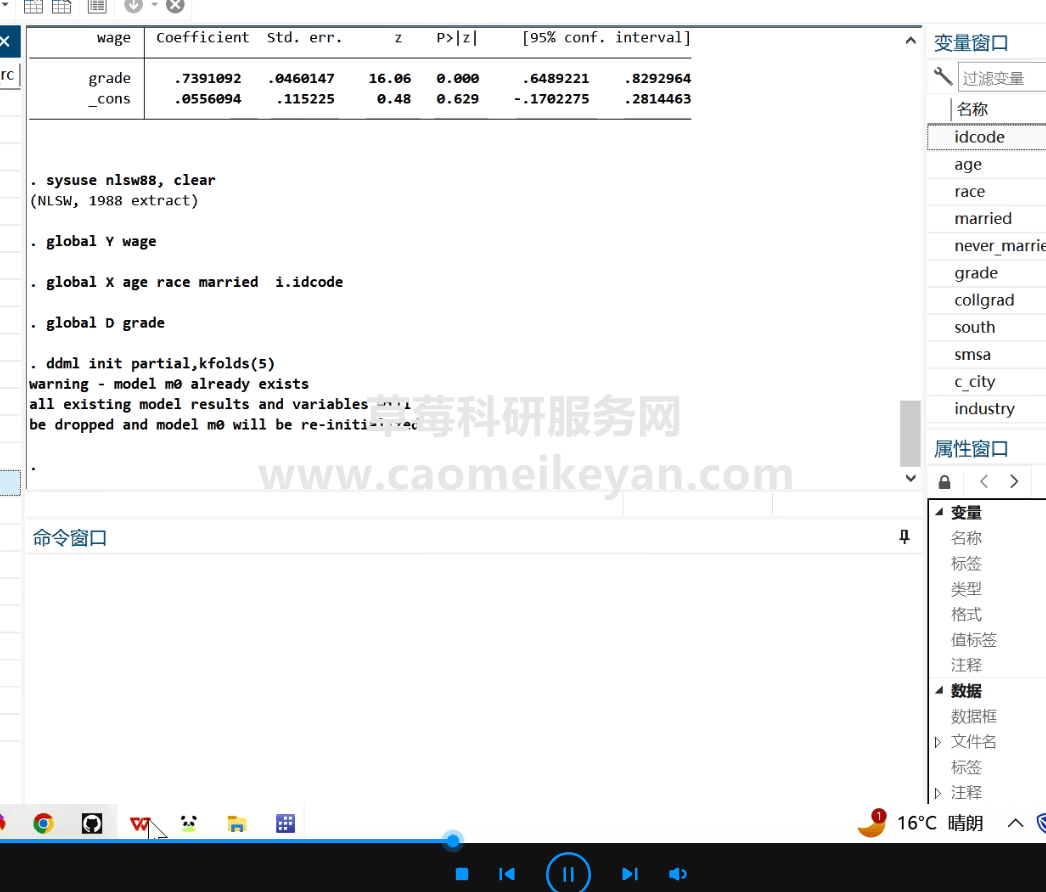The width and height of the screenshot is (1046, 892).
Task: Open File Explorer from the taskbar
Action: coord(237,824)
